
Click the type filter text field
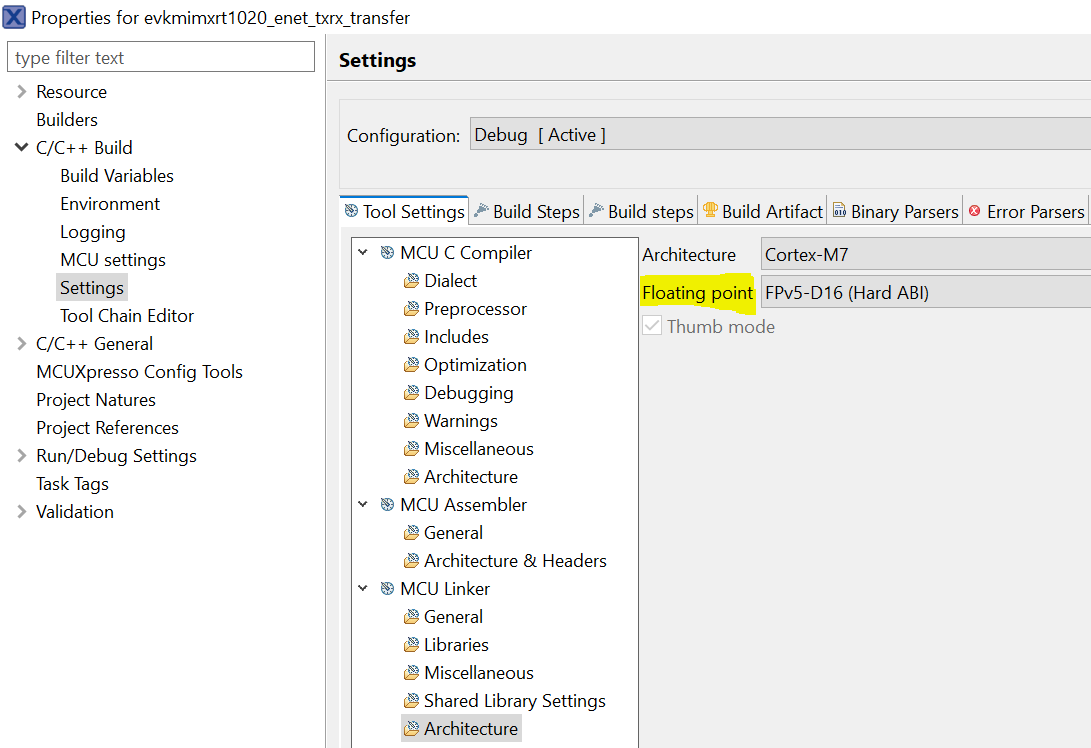pos(160,56)
